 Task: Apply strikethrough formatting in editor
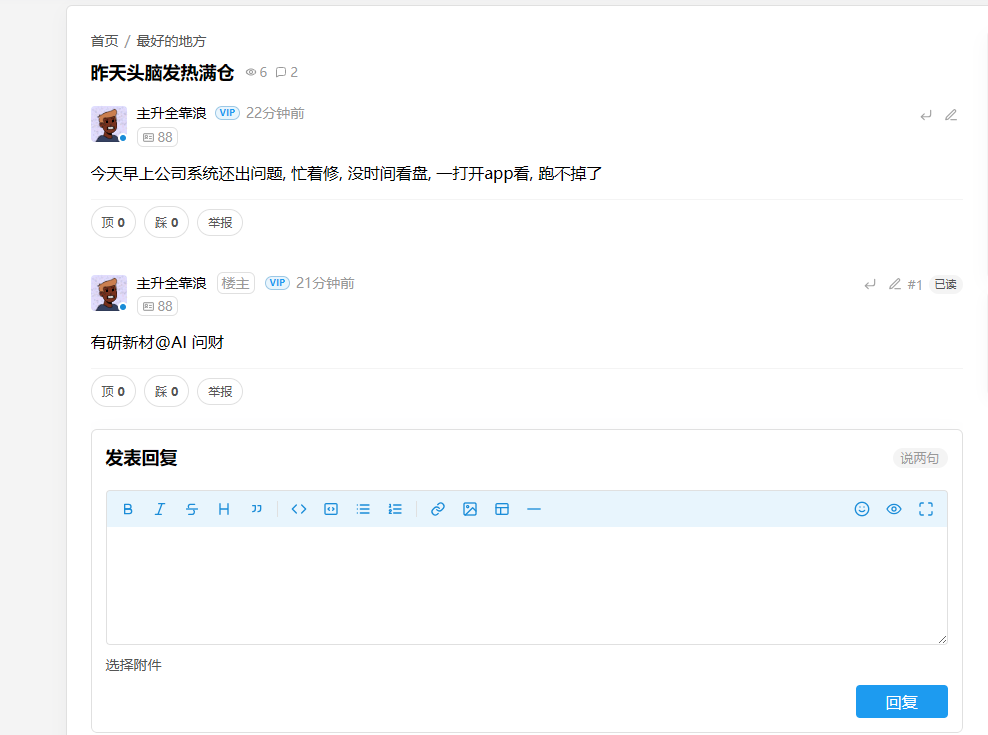point(192,509)
